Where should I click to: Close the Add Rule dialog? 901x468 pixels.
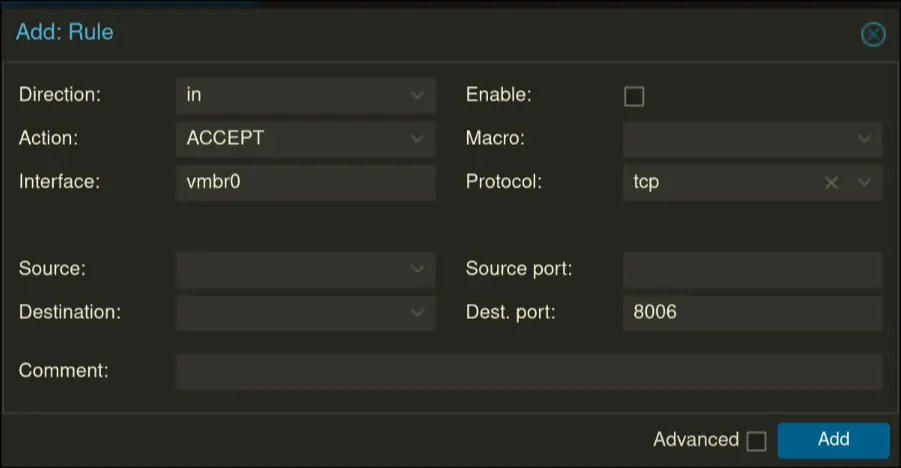873,34
